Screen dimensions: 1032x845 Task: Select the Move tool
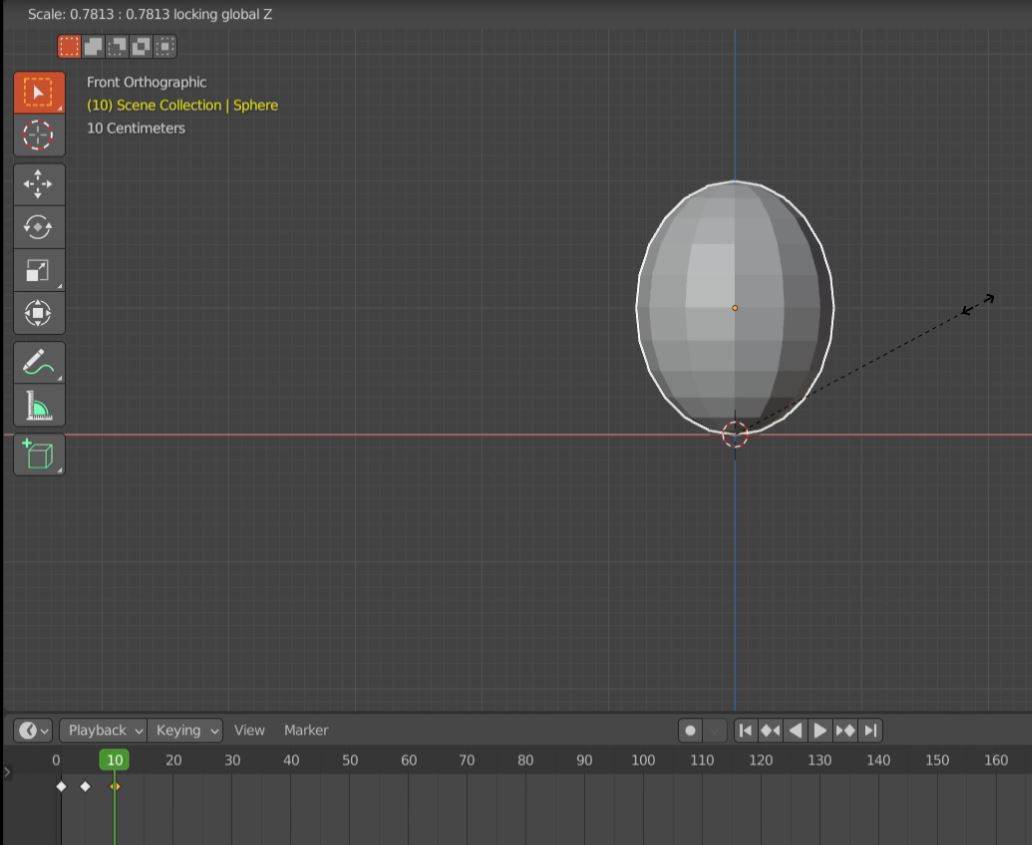tap(38, 184)
